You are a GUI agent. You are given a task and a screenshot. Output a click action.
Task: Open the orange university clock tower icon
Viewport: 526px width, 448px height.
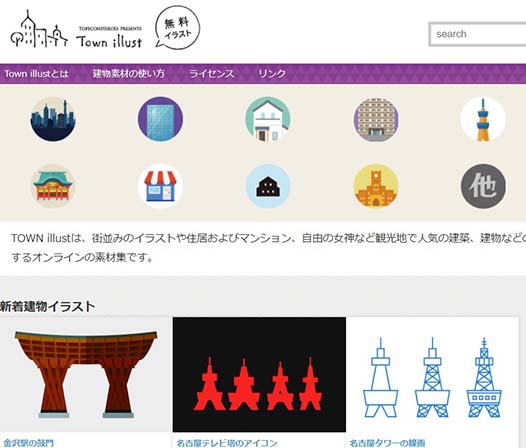pyautogui.click(x=376, y=186)
